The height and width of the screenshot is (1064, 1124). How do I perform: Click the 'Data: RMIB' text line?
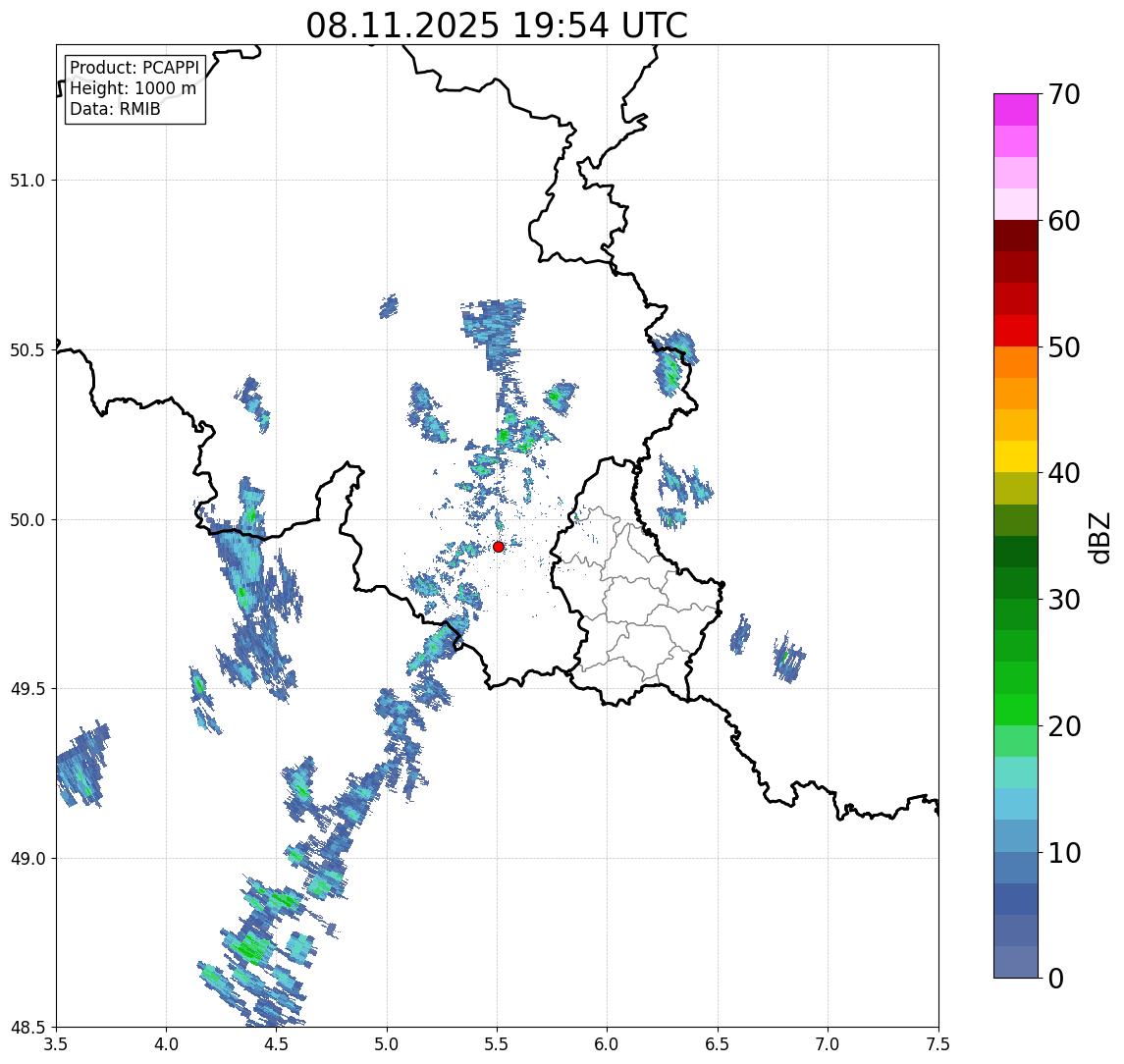click(116, 109)
